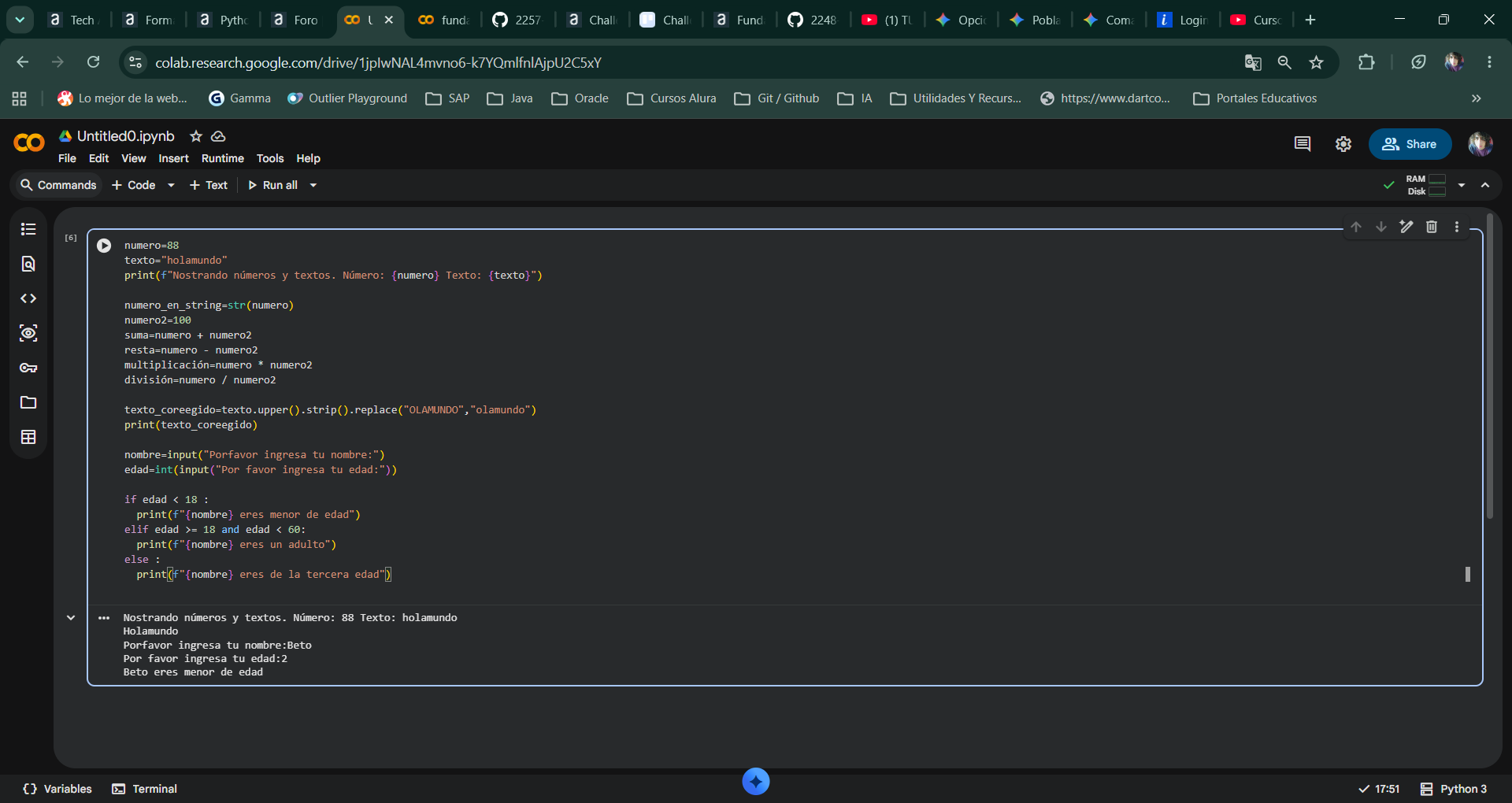Image resolution: width=1512 pixels, height=803 pixels.
Task: Open Find and replace in sidebar
Action: [x=28, y=264]
